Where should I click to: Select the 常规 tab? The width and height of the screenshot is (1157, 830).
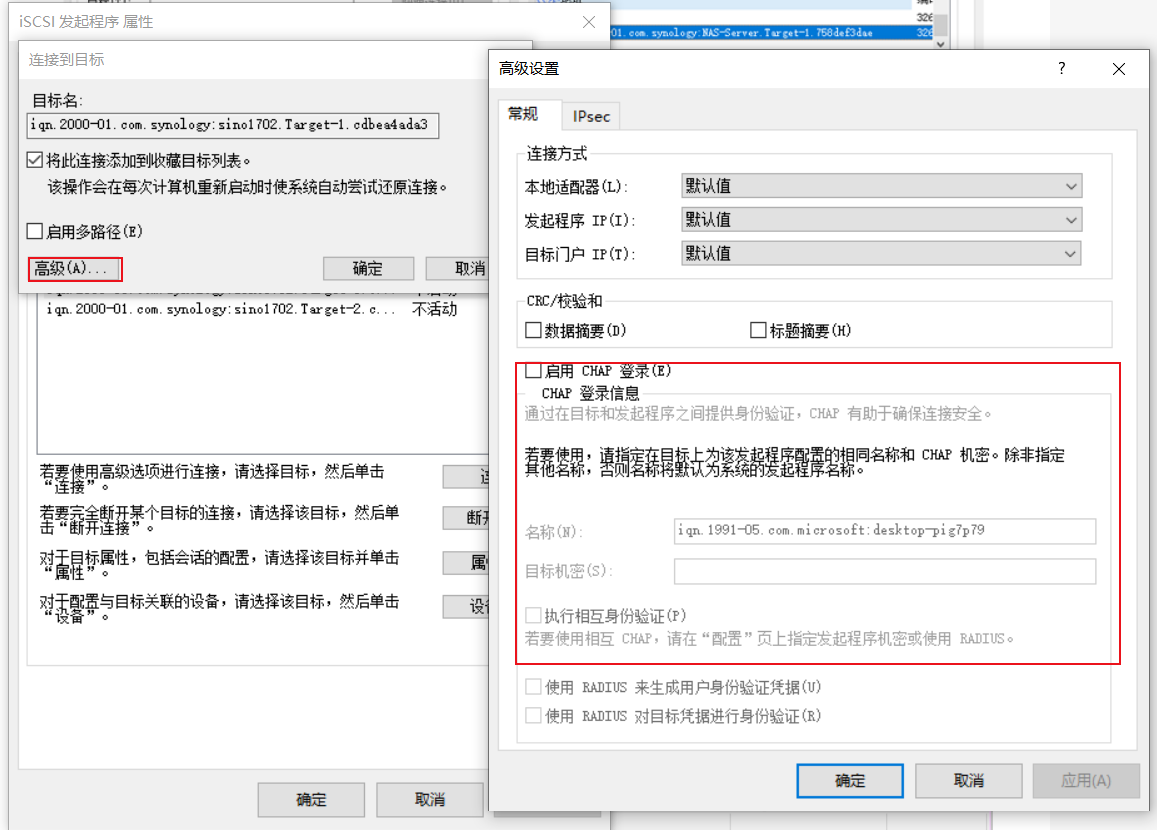tap(523, 114)
